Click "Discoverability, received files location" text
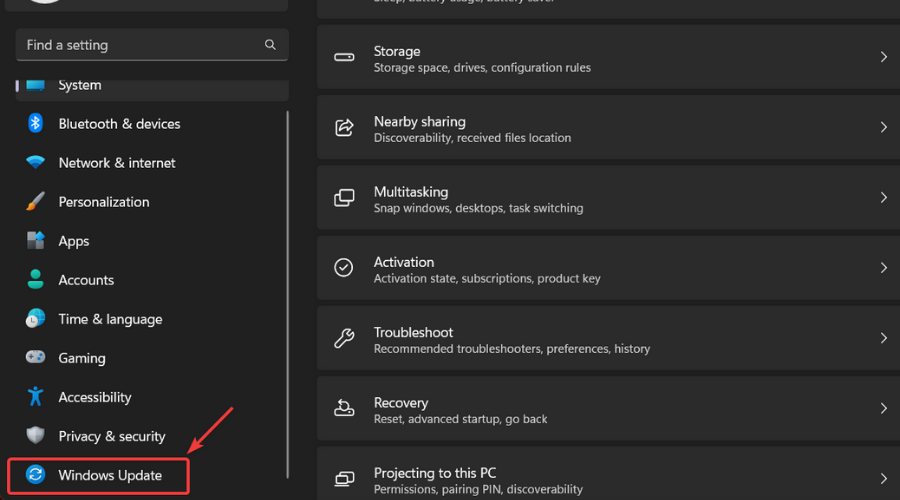The height and width of the screenshot is (500, 900). tap(472, 138)
